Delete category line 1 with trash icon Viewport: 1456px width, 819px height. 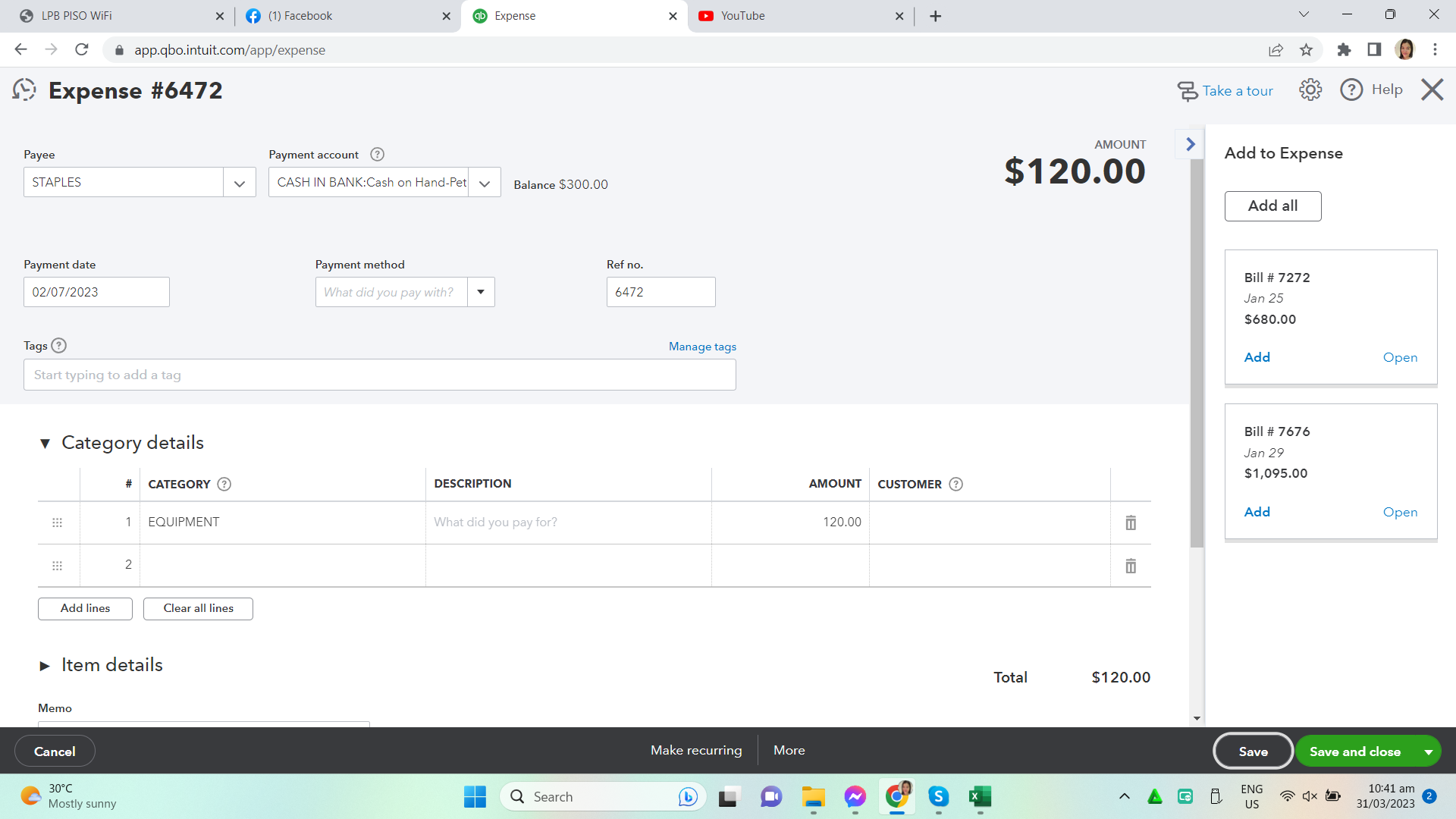(1131, 522)
